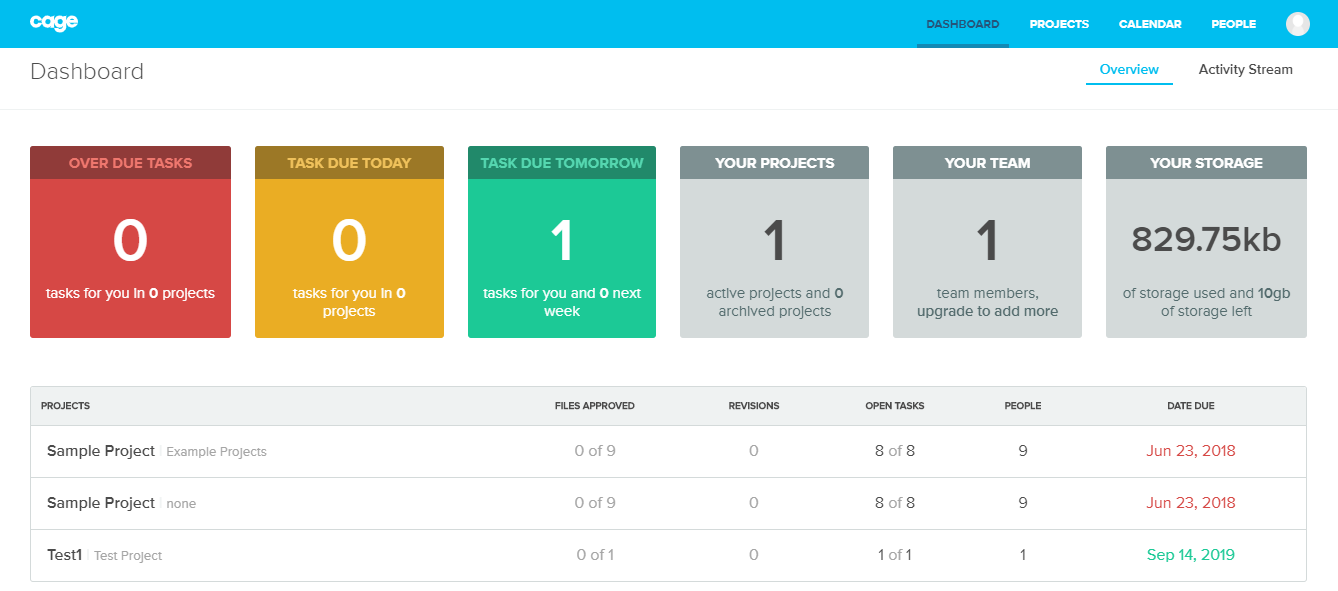The height and width of the screenshot is (591, 1338).
Task: Click the Cage logo in the header
Action: (x=53, y=22)
